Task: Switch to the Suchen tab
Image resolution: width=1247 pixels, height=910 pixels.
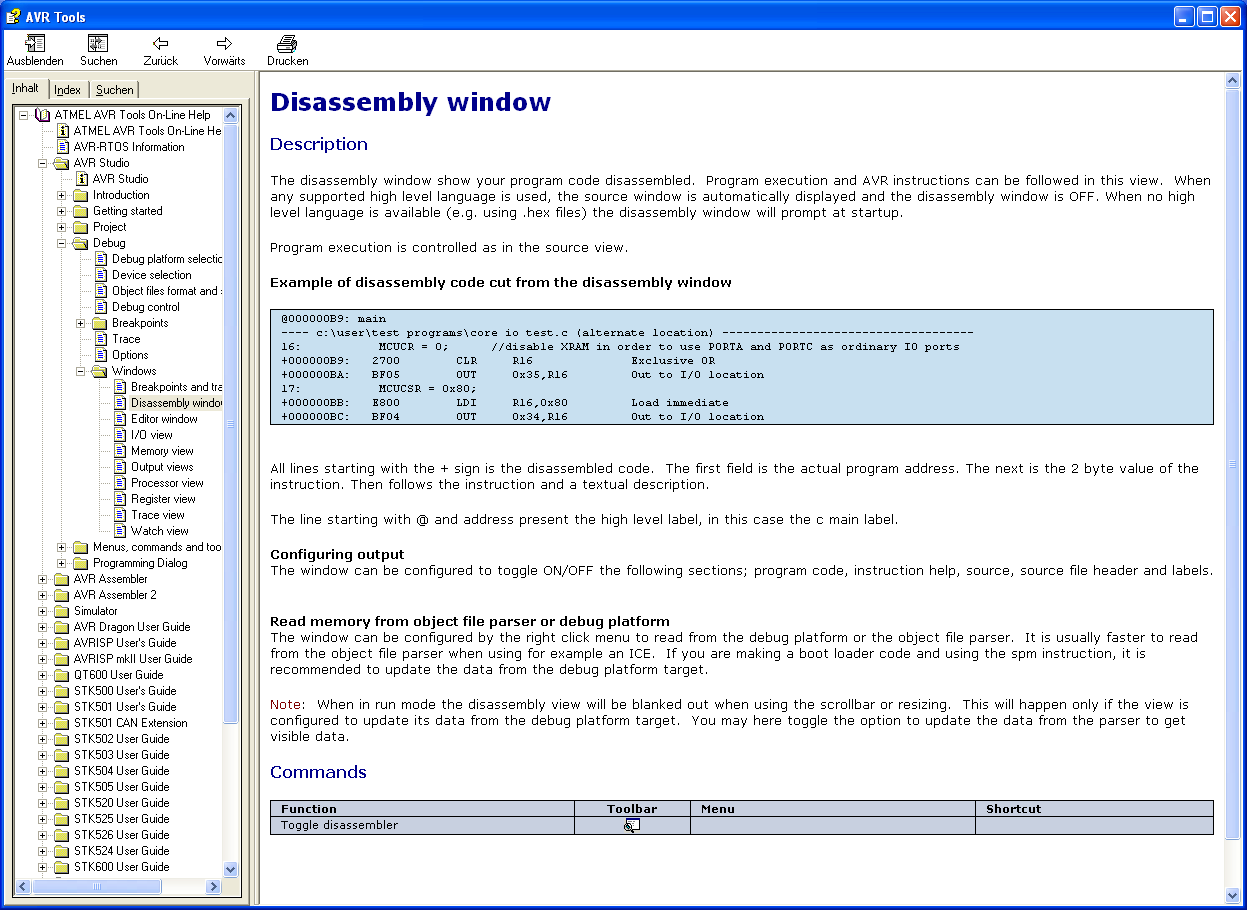Action: (x=115, y=90)
